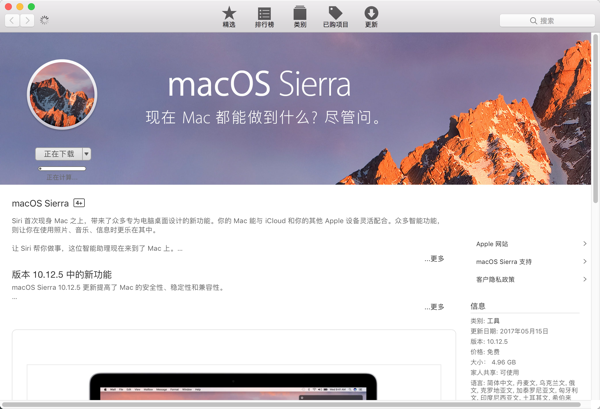Open the Featured (精选) star tab
This screenshot has width=600, height=409.
tap(229, 17)
